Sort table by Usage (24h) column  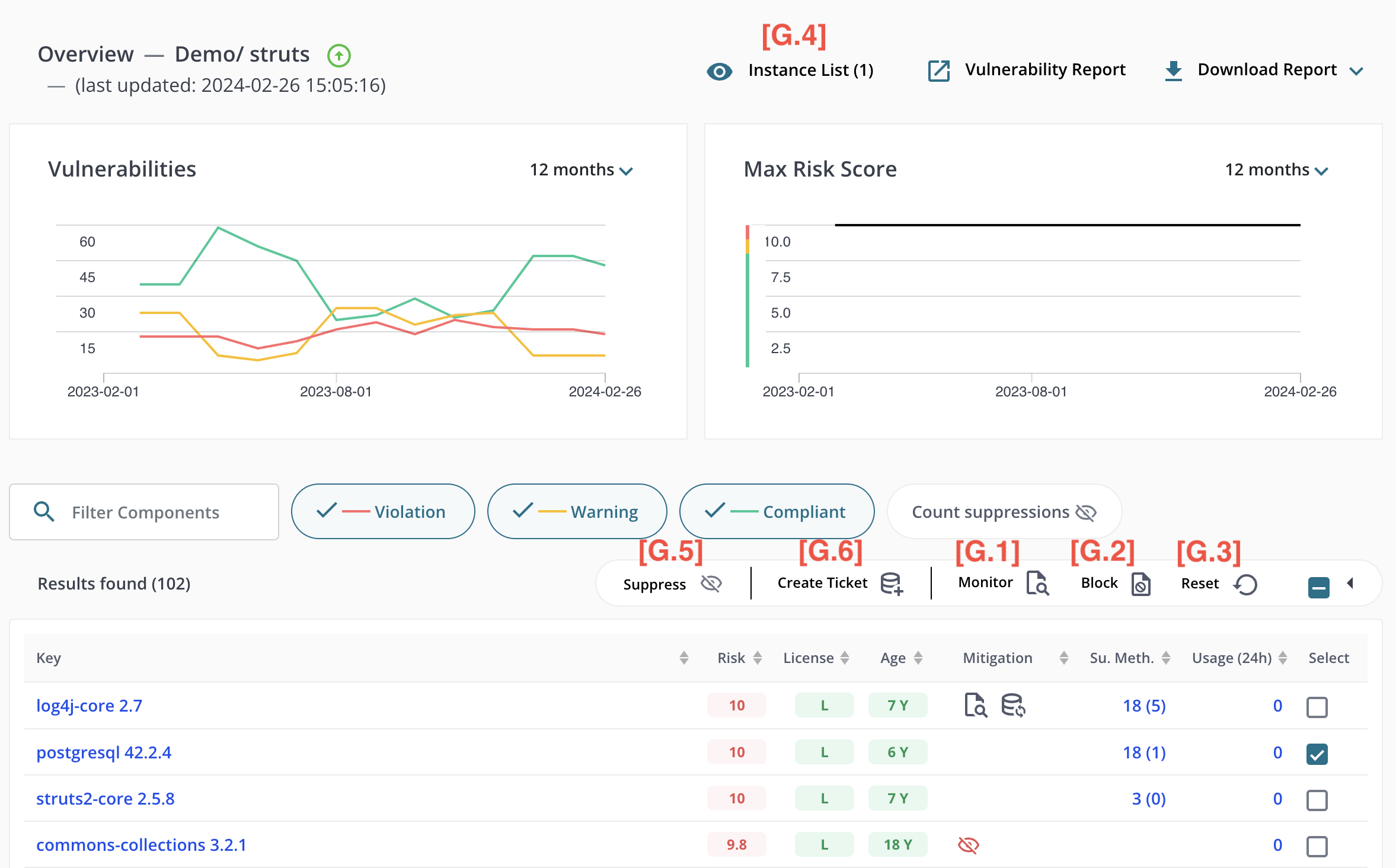click(1283, 658)
